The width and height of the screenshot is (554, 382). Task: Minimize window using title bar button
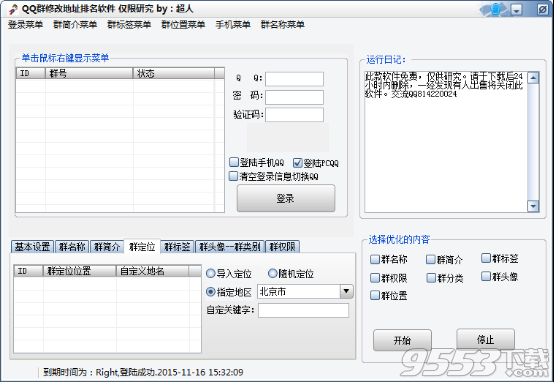click(x=517, y=10)
